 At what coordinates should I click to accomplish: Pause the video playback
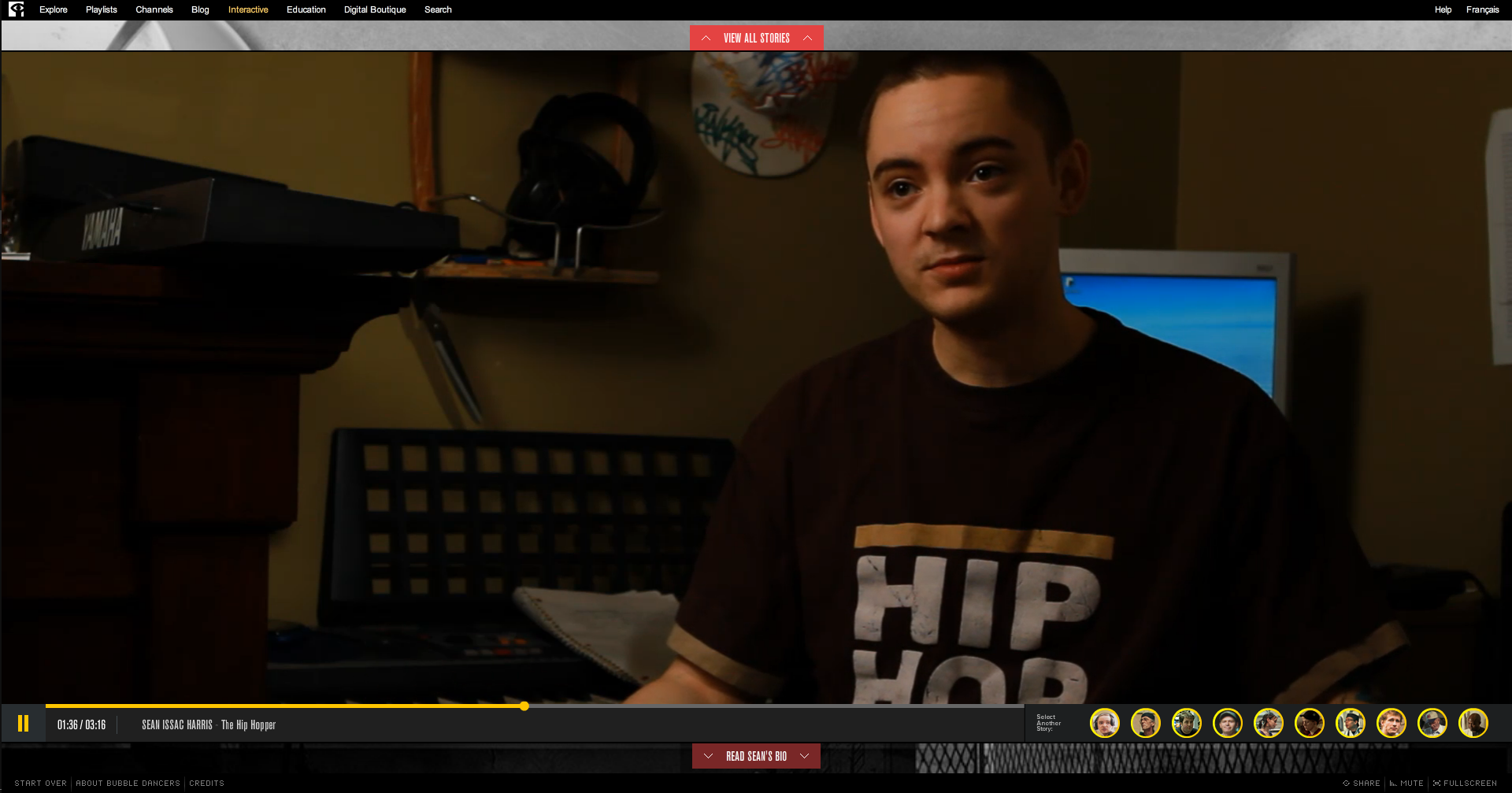pos(24,723)
